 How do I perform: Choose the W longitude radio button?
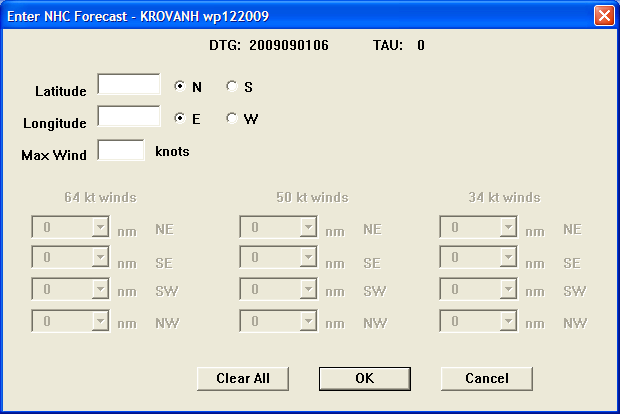[x=233, y=119]
